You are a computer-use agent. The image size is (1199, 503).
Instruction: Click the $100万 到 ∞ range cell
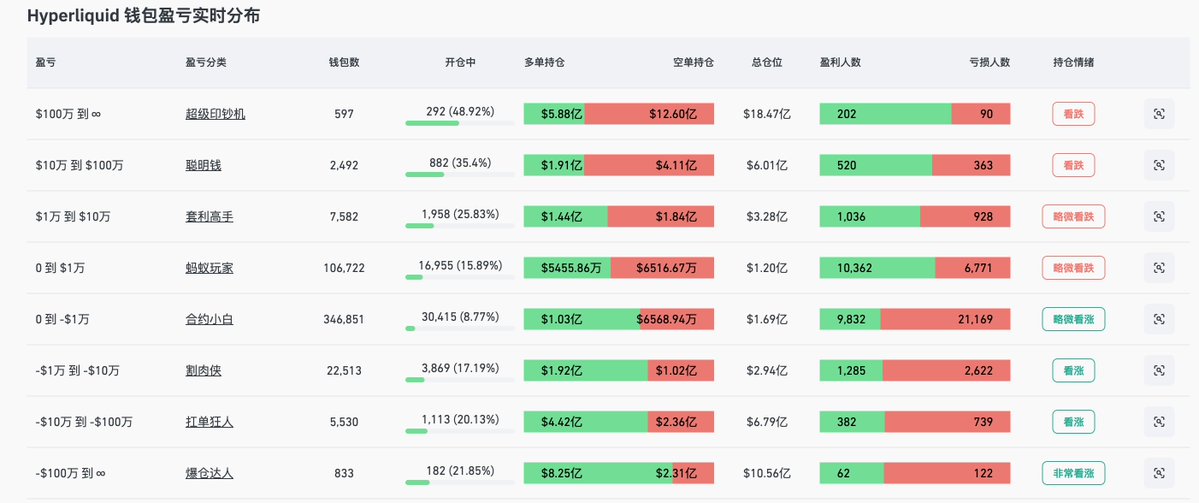pos(68,114)
